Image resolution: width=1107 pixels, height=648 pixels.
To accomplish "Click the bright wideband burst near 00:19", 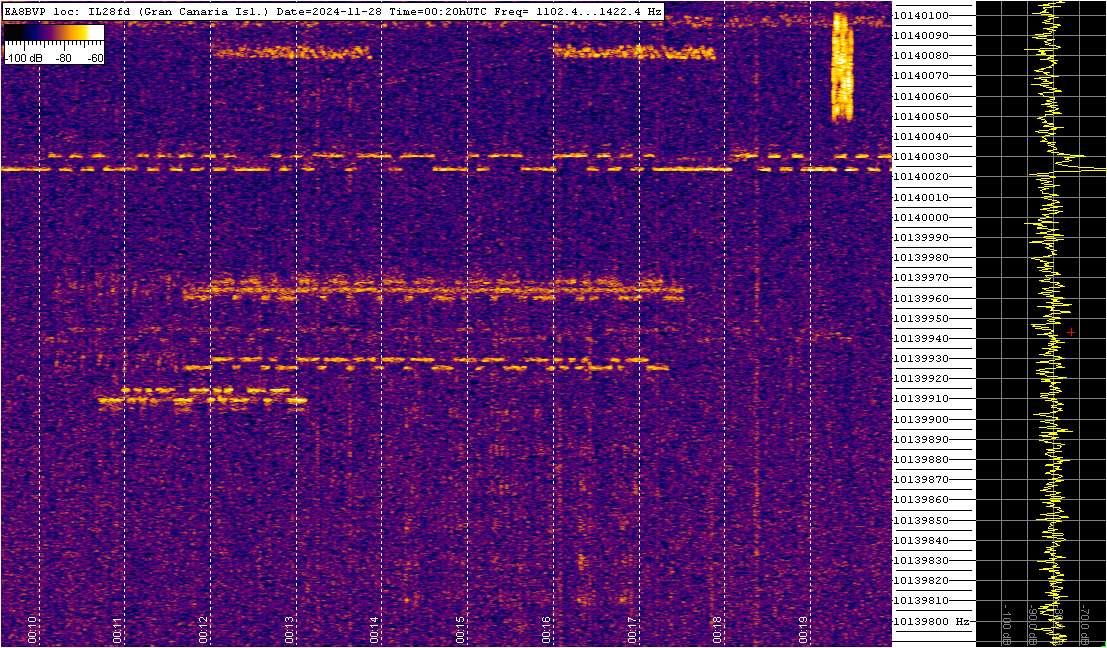I will click(842, 67).
